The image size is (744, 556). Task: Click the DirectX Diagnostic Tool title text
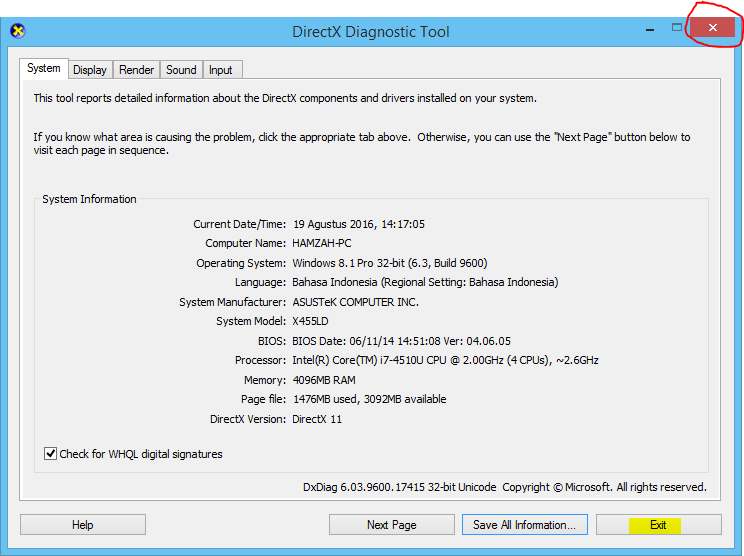[x=371, y=32]
